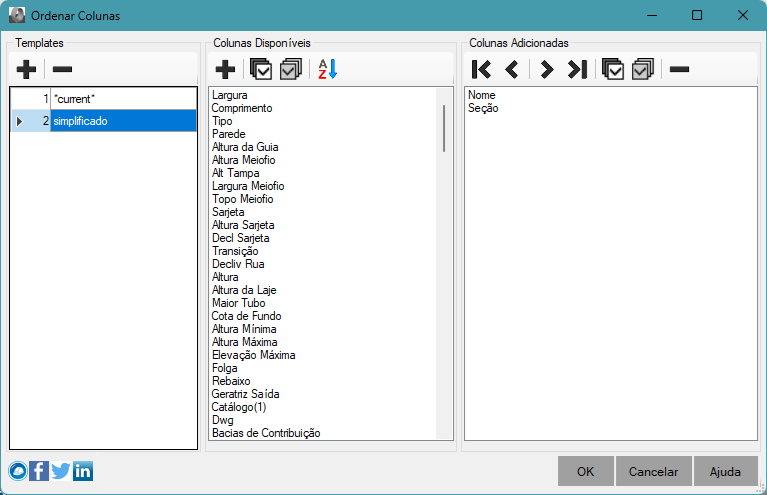The width and height of the screenshot is (767, 495).
Task: Uncheck all items in Colunas Disponíveis
Action: (291, 69)
